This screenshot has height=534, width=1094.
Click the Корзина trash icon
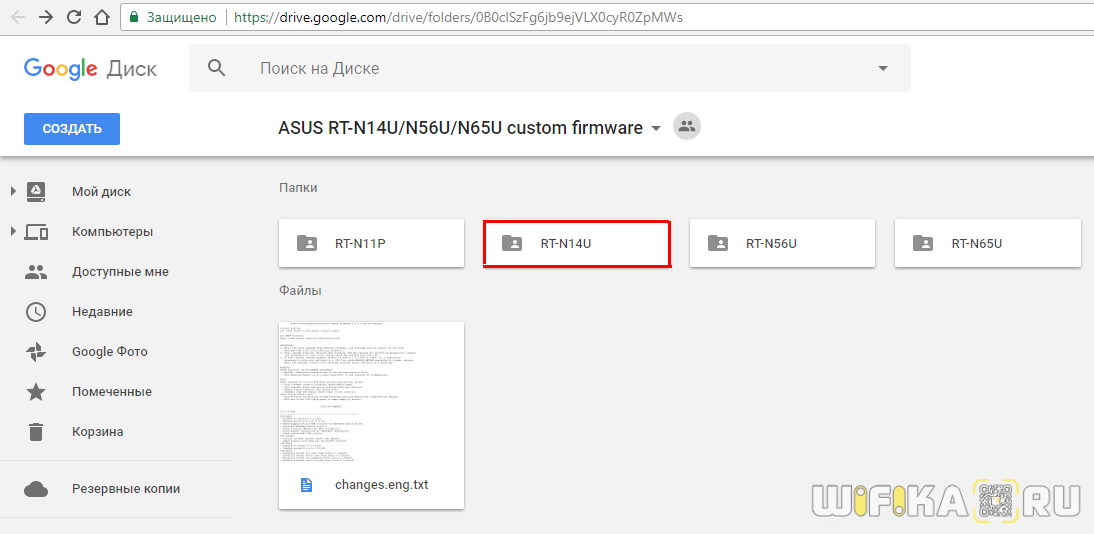point(36,431)
